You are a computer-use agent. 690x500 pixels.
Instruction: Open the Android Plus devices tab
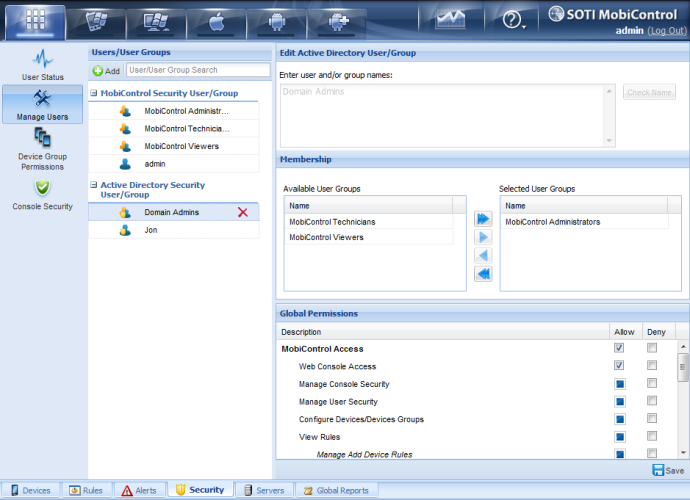click(x=337, y=23)
